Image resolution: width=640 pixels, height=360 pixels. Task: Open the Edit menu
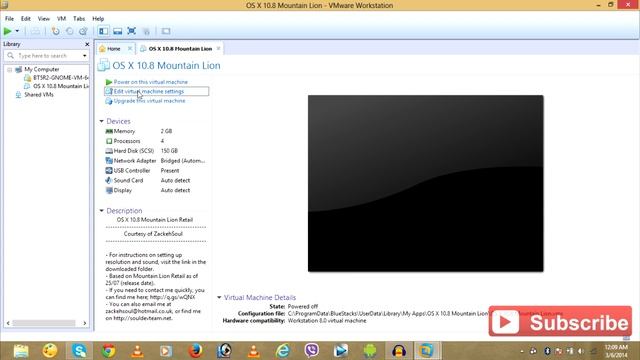[26, 19]
